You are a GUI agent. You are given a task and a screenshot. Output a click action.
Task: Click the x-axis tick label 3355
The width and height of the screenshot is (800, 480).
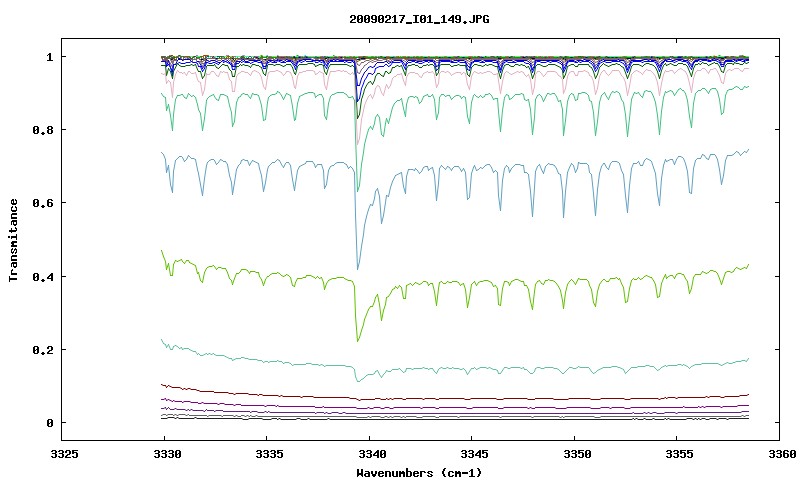680,454
